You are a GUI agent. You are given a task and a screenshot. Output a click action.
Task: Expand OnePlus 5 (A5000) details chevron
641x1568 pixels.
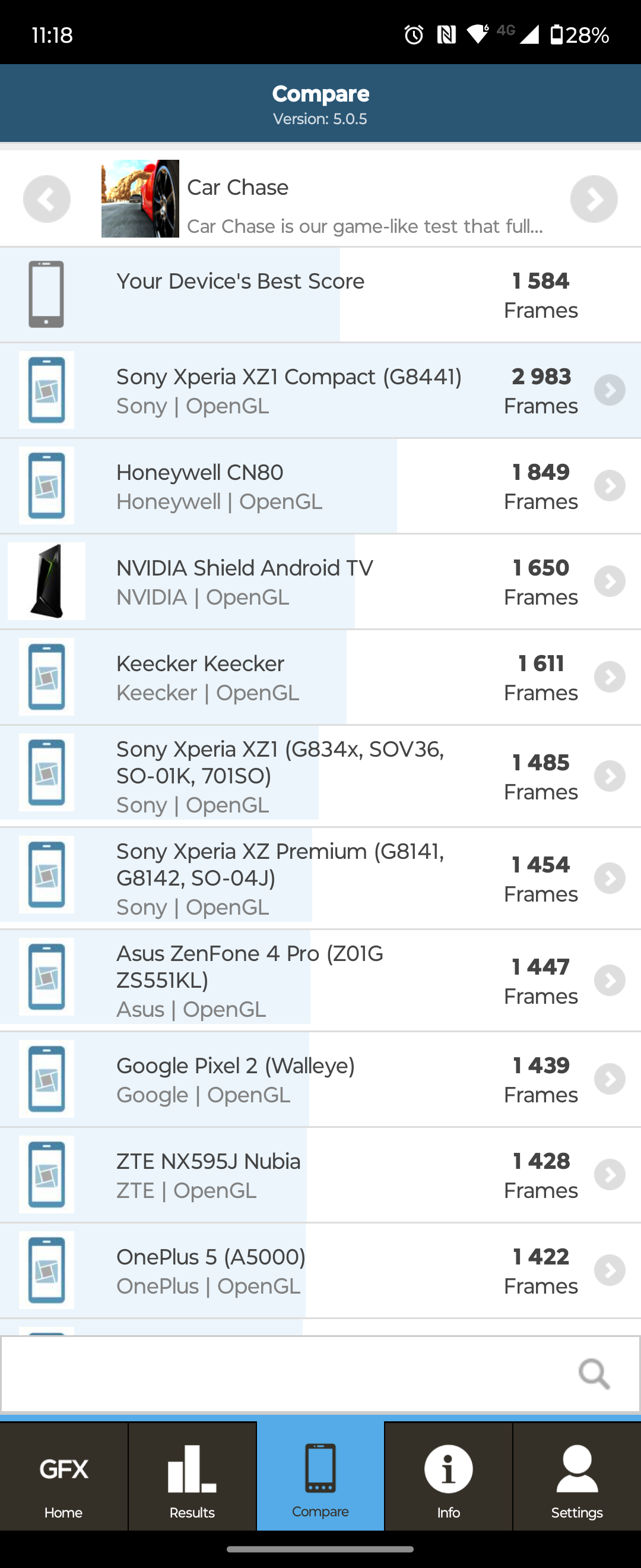(610, 1270)
